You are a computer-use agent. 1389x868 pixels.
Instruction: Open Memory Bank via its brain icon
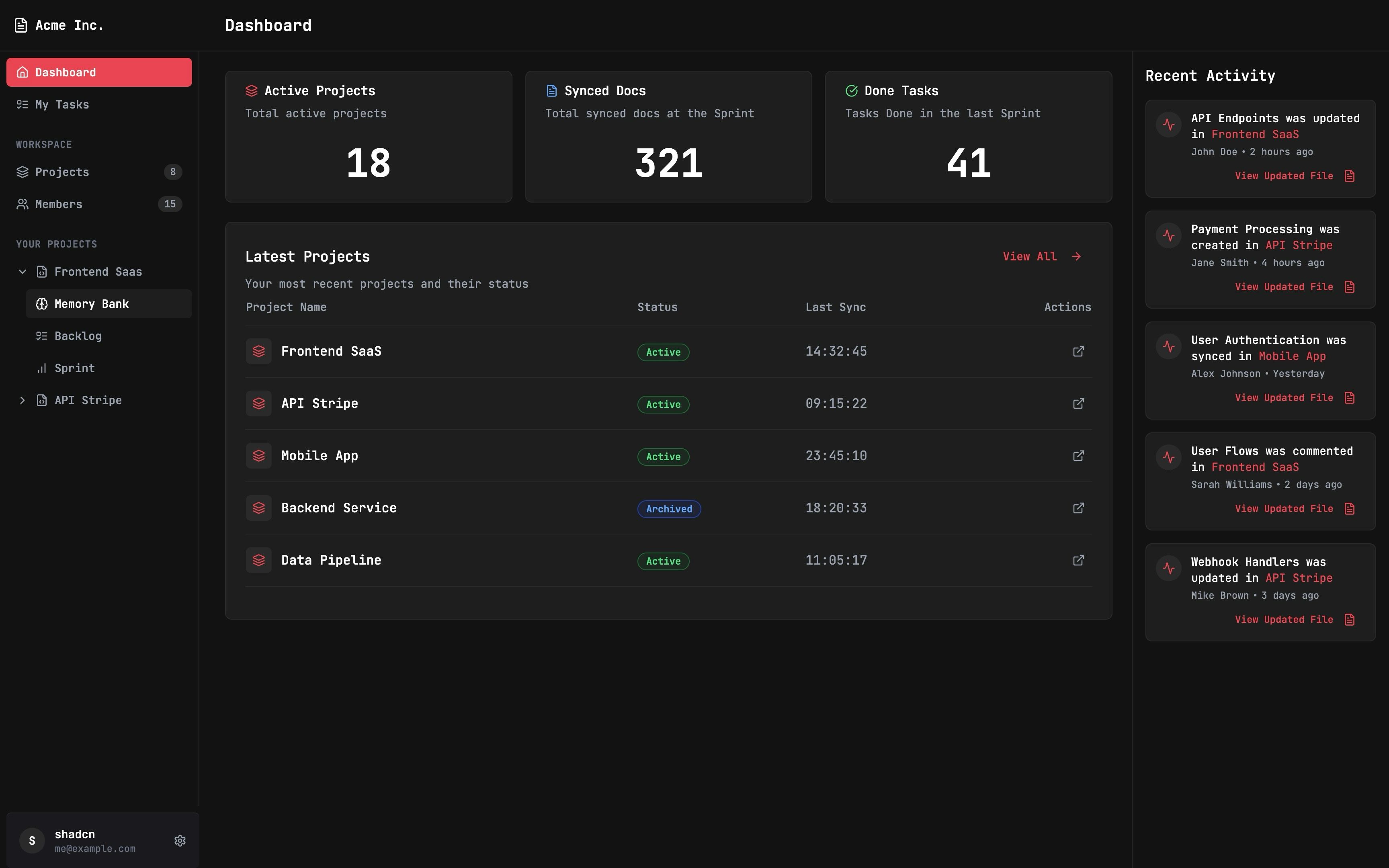[41, 304]
